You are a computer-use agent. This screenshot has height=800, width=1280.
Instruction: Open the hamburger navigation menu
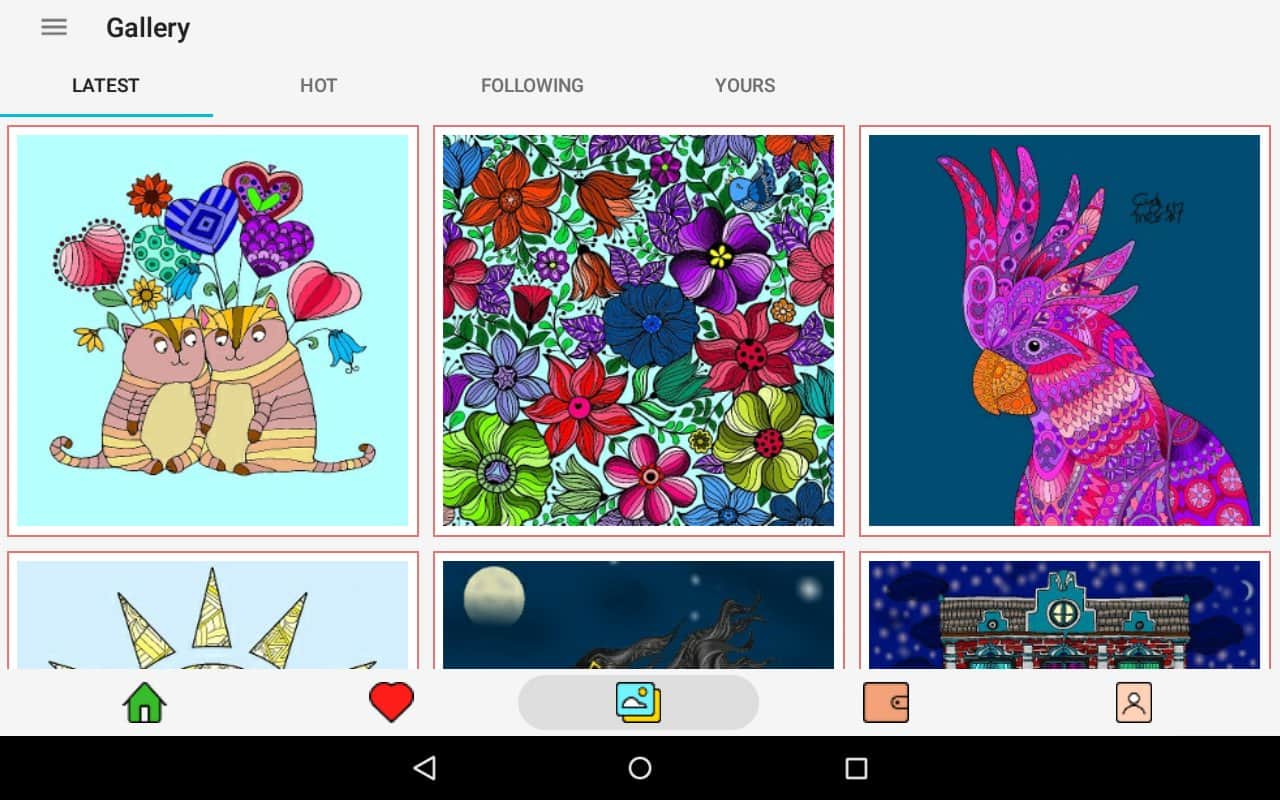tap(54, 28)
